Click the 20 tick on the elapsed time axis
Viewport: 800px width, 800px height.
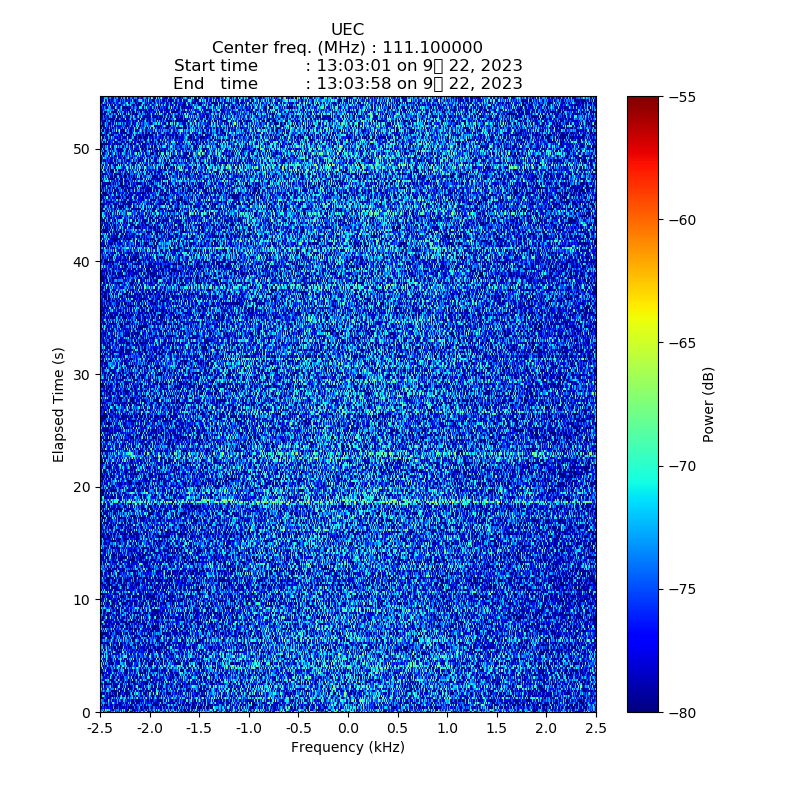point(82,487)
